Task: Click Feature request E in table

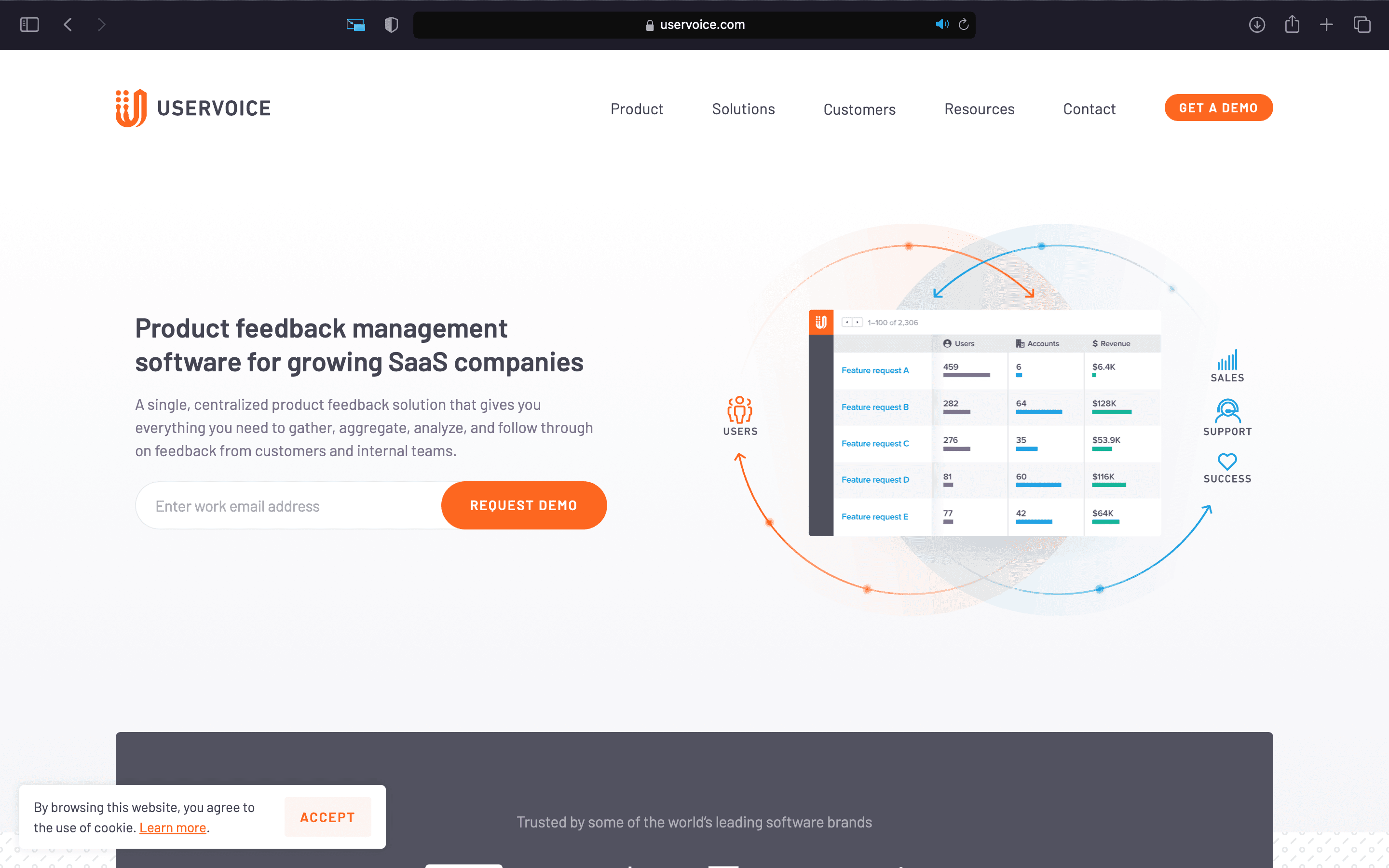Action: pyautogui.click(x=875, y=516)
